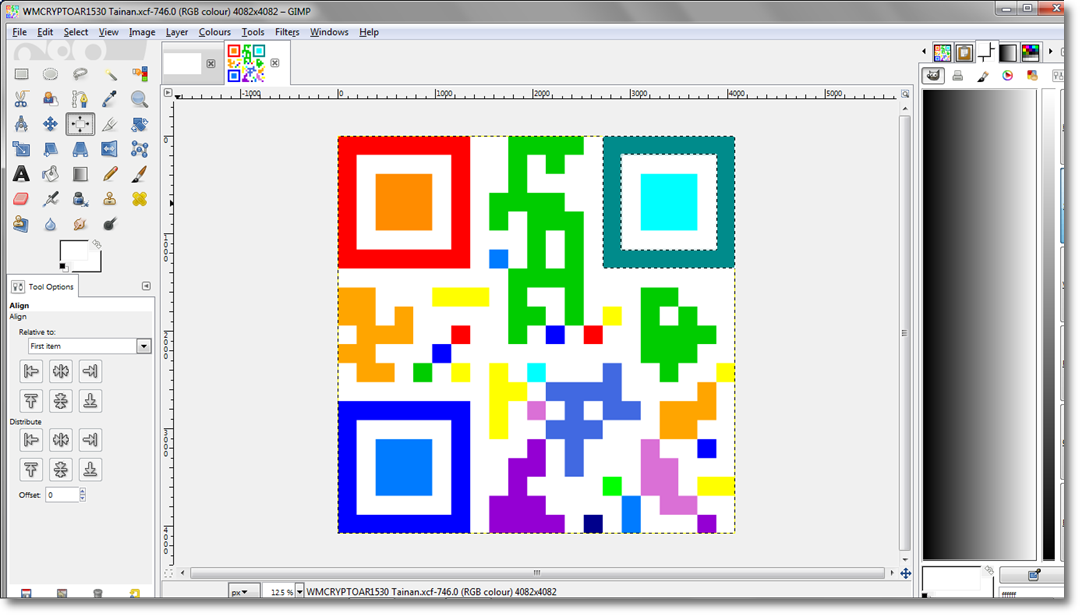Select the Foreground Select tool
Viewport: 1080px width, 615px height.
coord(50,99)
